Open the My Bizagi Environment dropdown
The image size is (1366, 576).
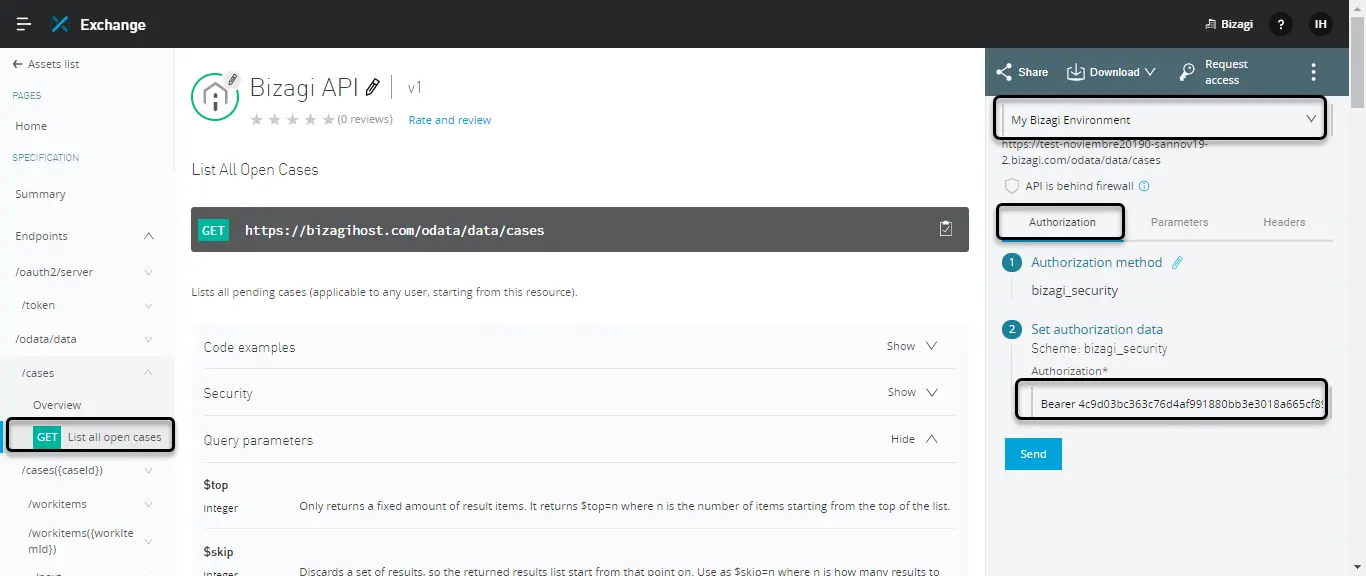pos(1163,119)
